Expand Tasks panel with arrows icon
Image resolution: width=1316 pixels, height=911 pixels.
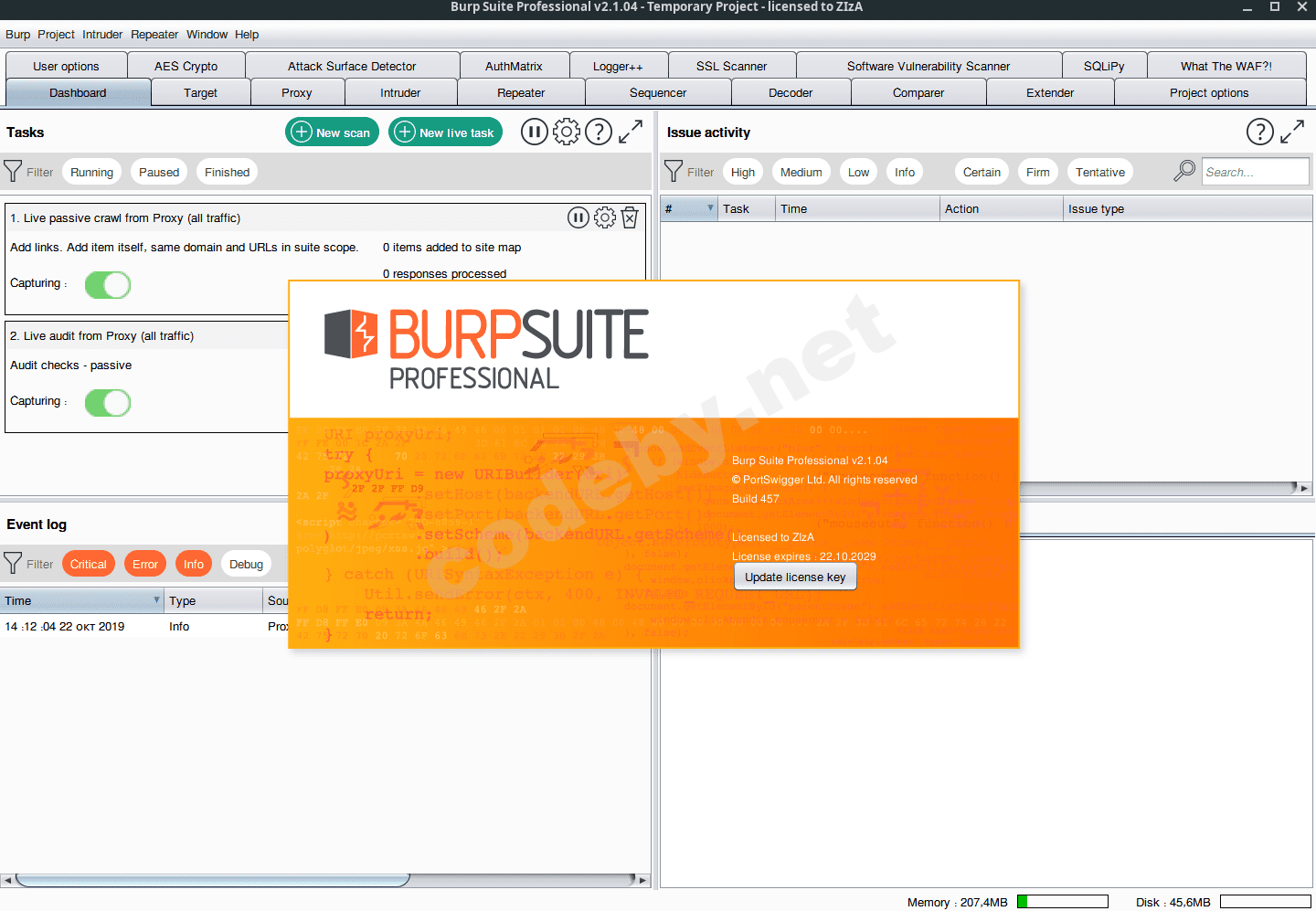click(x=631, y=132)
